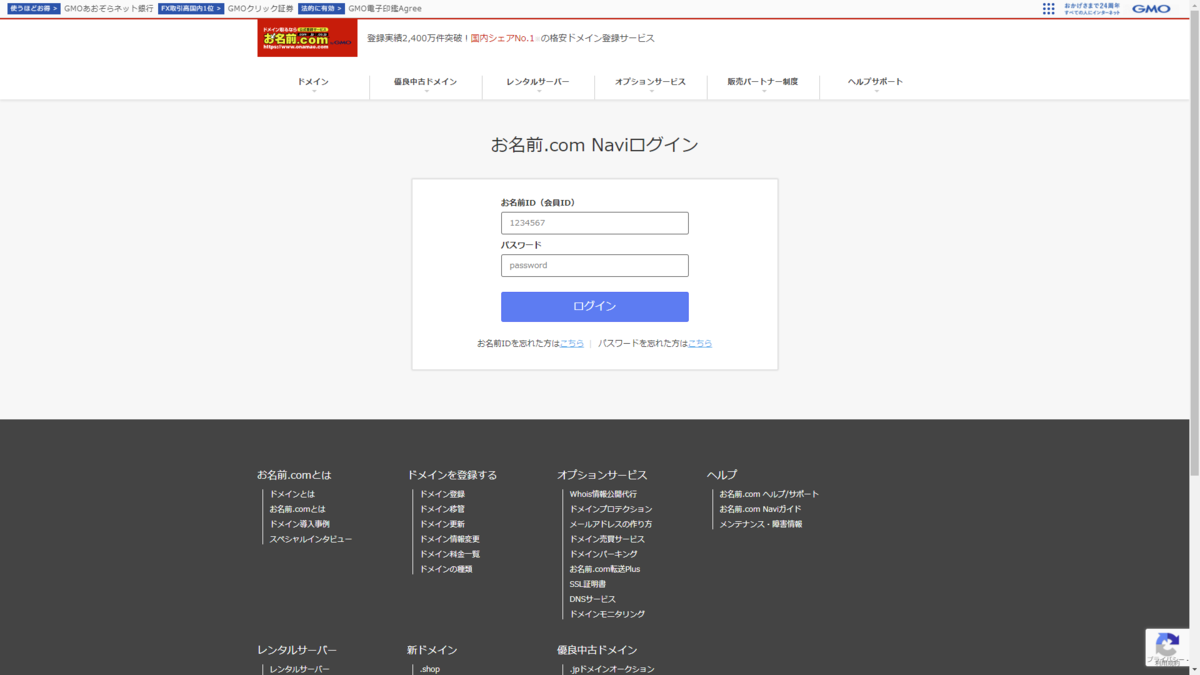Screen dimensions: 1200x675
Task: Open SSL証明書 link
Action: pyautogui.click(x=588, y=584)
